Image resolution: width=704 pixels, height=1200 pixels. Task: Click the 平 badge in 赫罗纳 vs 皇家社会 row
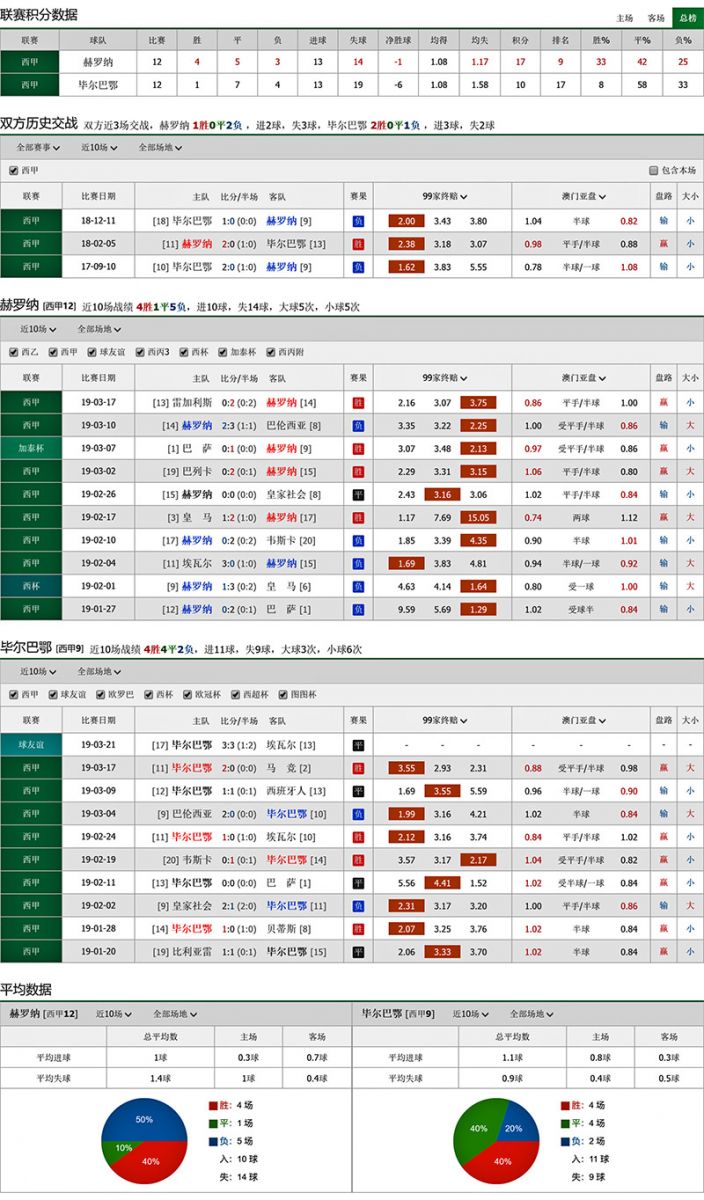click(358, 495)
